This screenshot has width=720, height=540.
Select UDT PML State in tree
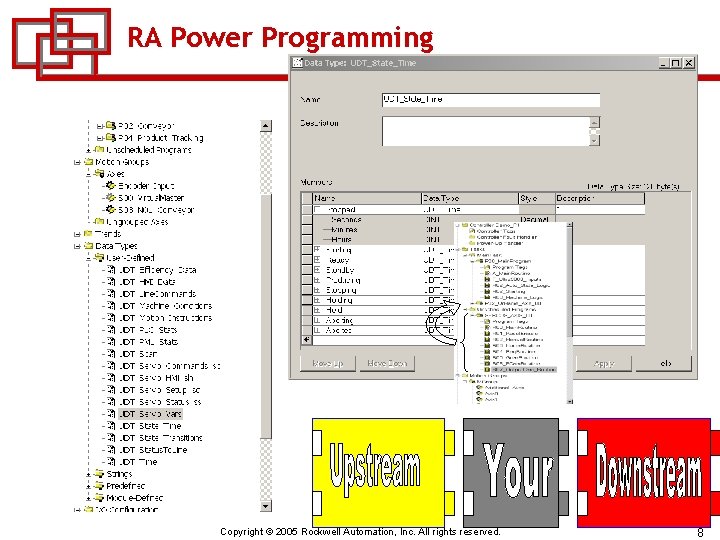[x=148, y=342]
